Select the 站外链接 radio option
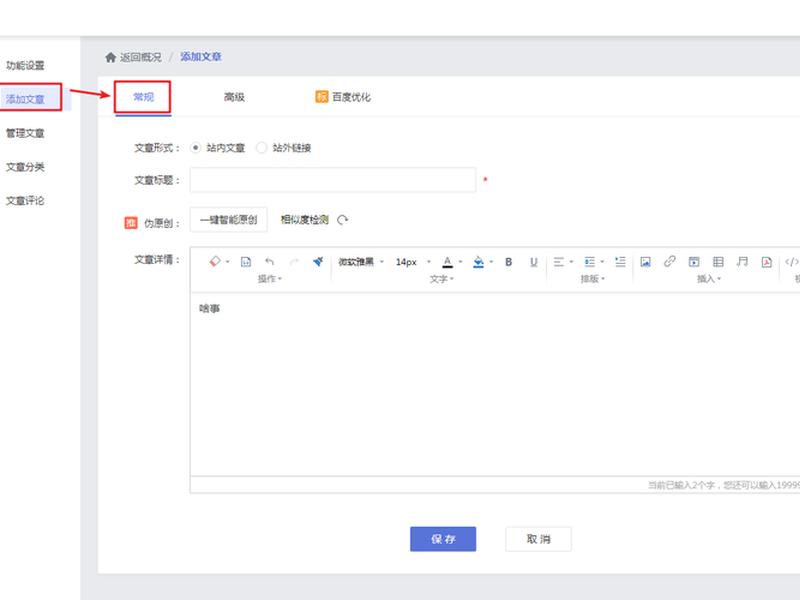The height and width of the screenshot is (600, 800). (261, 148)
